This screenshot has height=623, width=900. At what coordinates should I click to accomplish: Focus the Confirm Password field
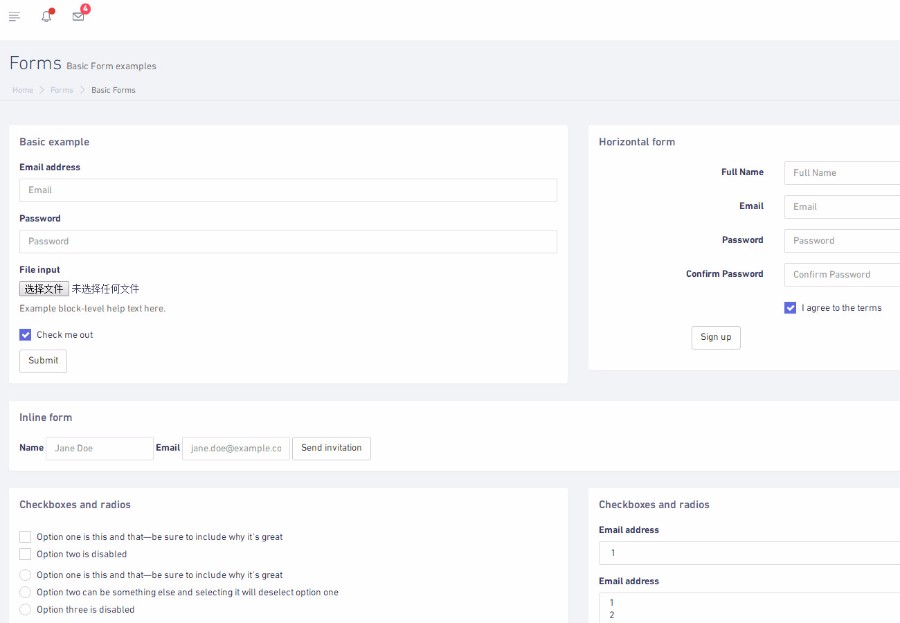842,274
